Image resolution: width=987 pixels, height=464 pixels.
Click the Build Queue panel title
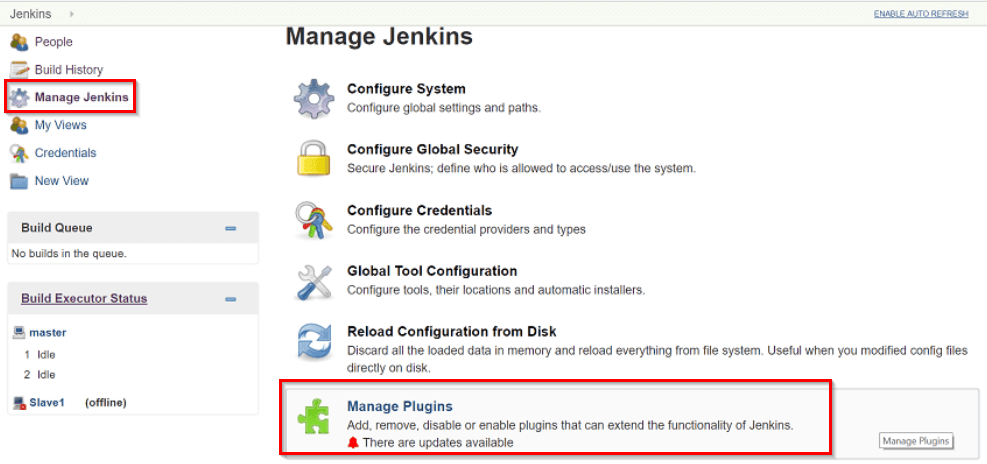tap(57, 228)
